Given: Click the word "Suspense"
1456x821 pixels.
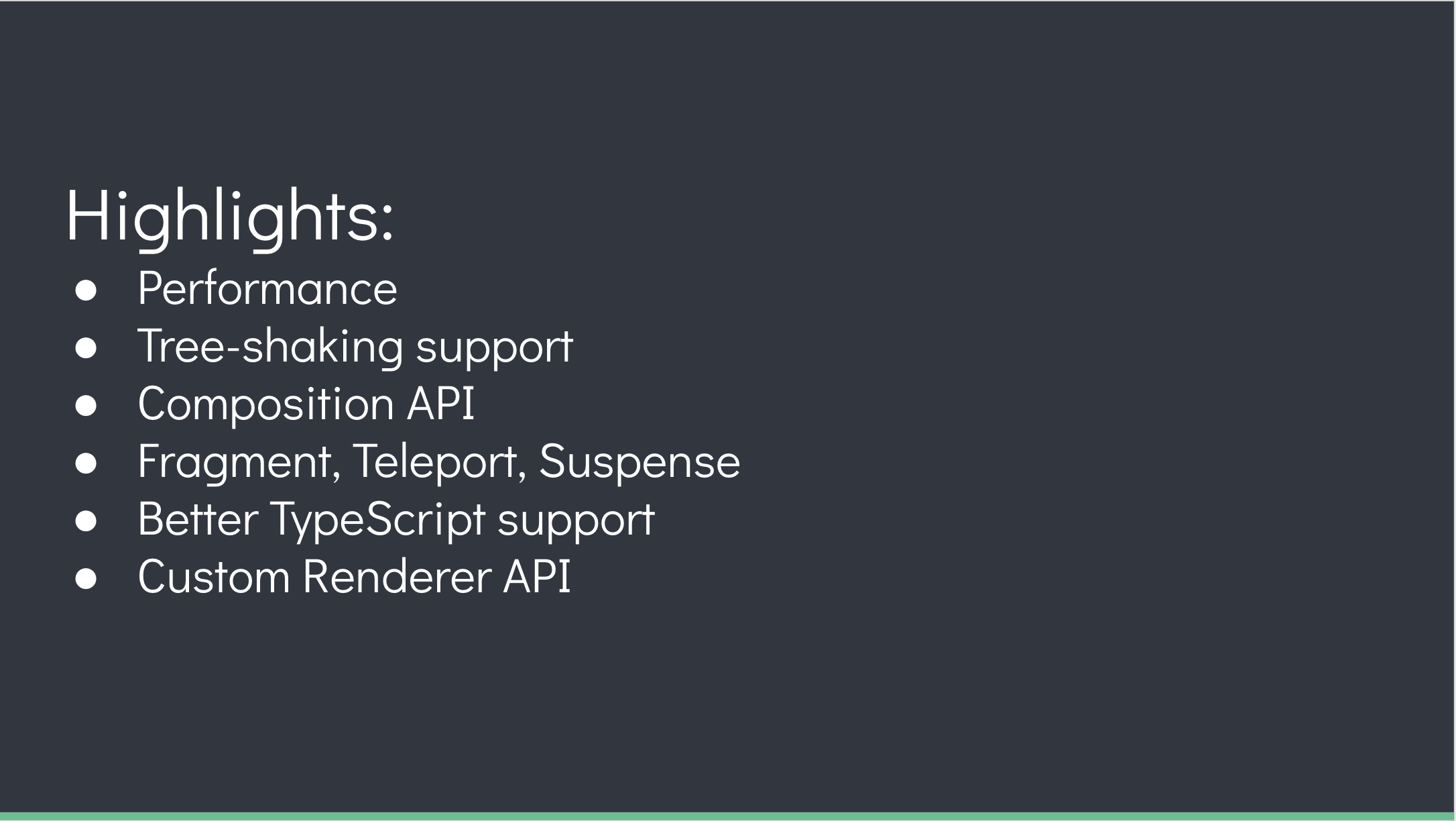Looking at the screenshot, I should pyautogui.click(x=640, y=461).
